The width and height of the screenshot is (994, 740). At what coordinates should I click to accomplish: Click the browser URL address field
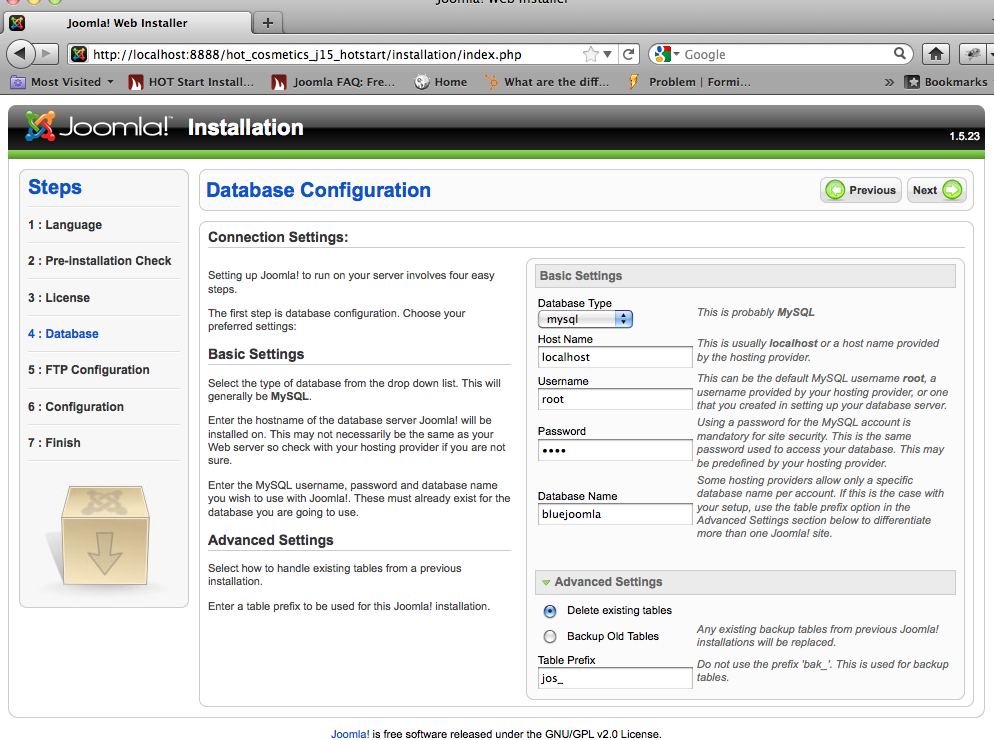[x=334, y=55]
